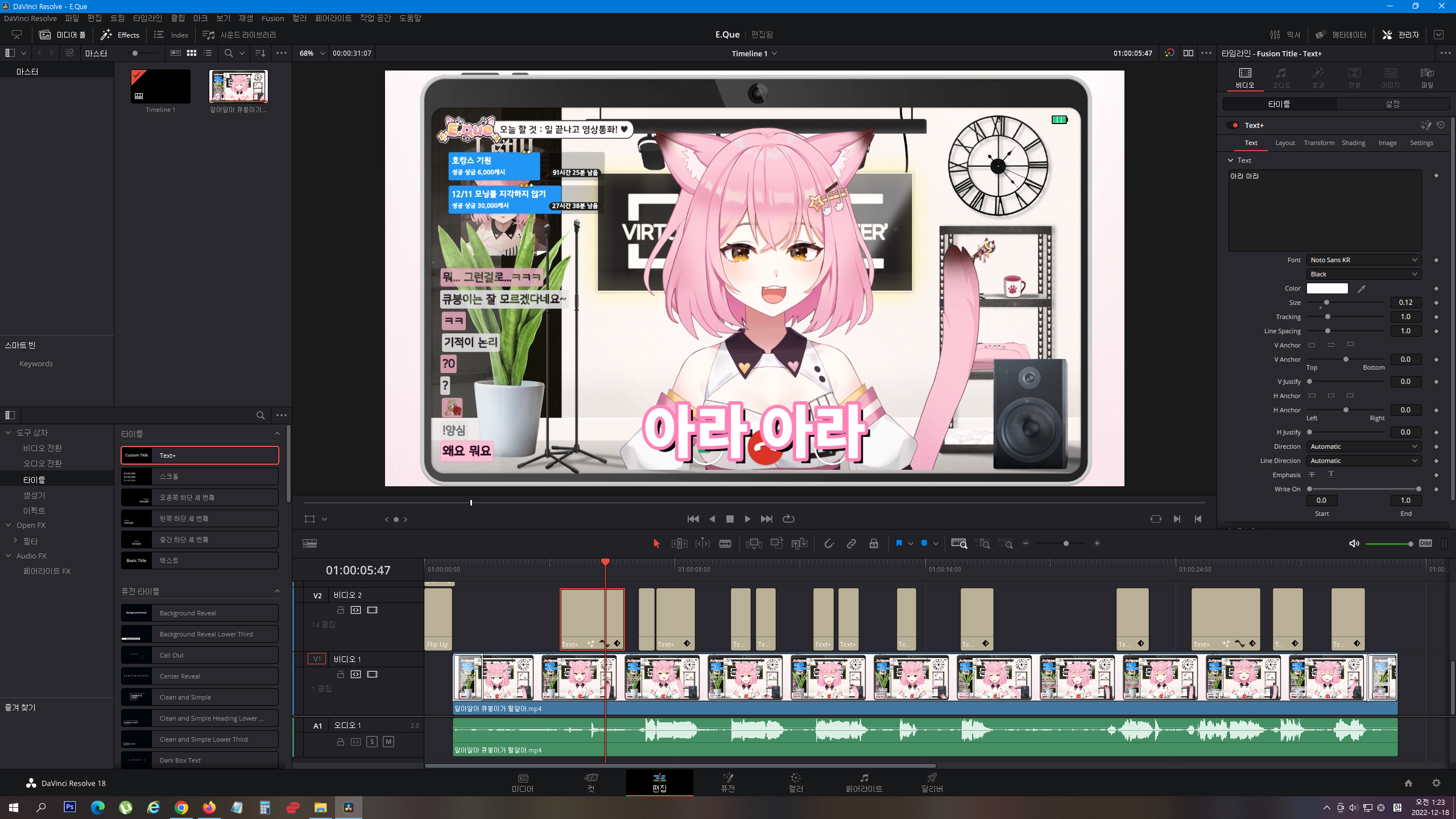Click the white text Color swatch
This screenshot has height=819, width=1456.
(x=1327, y=288)
